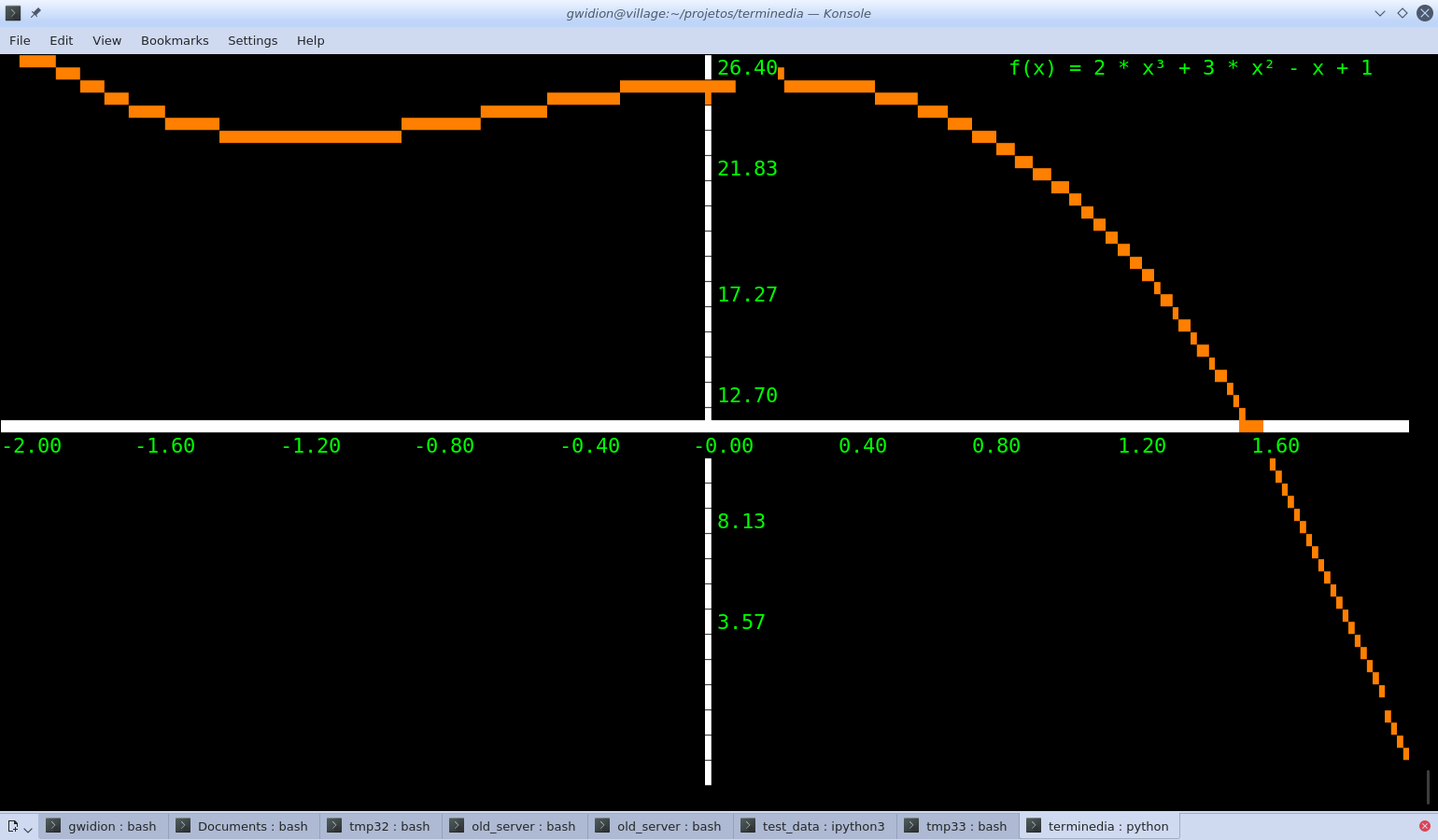Click the shell icon on the gwidion tab
Screen dimensions: 1438x840
54,825
